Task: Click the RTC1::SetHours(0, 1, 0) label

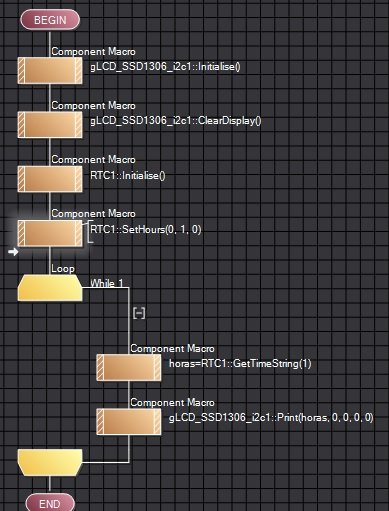Action: point(146,230)
